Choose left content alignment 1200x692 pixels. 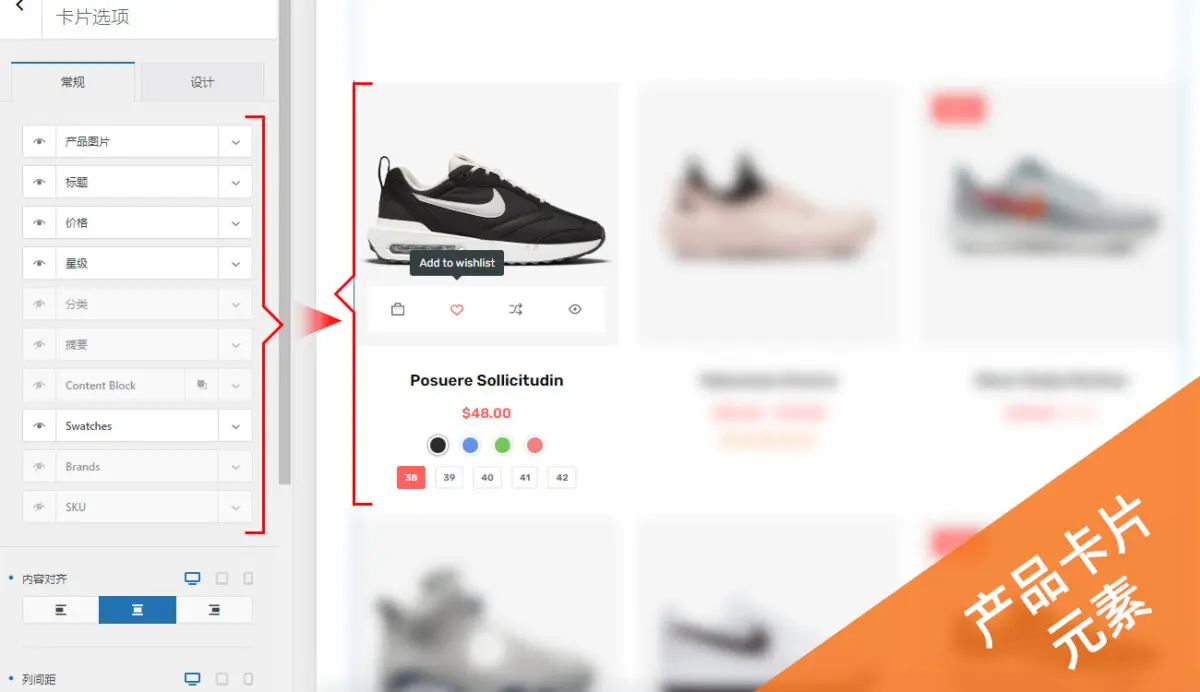point(61,610)
